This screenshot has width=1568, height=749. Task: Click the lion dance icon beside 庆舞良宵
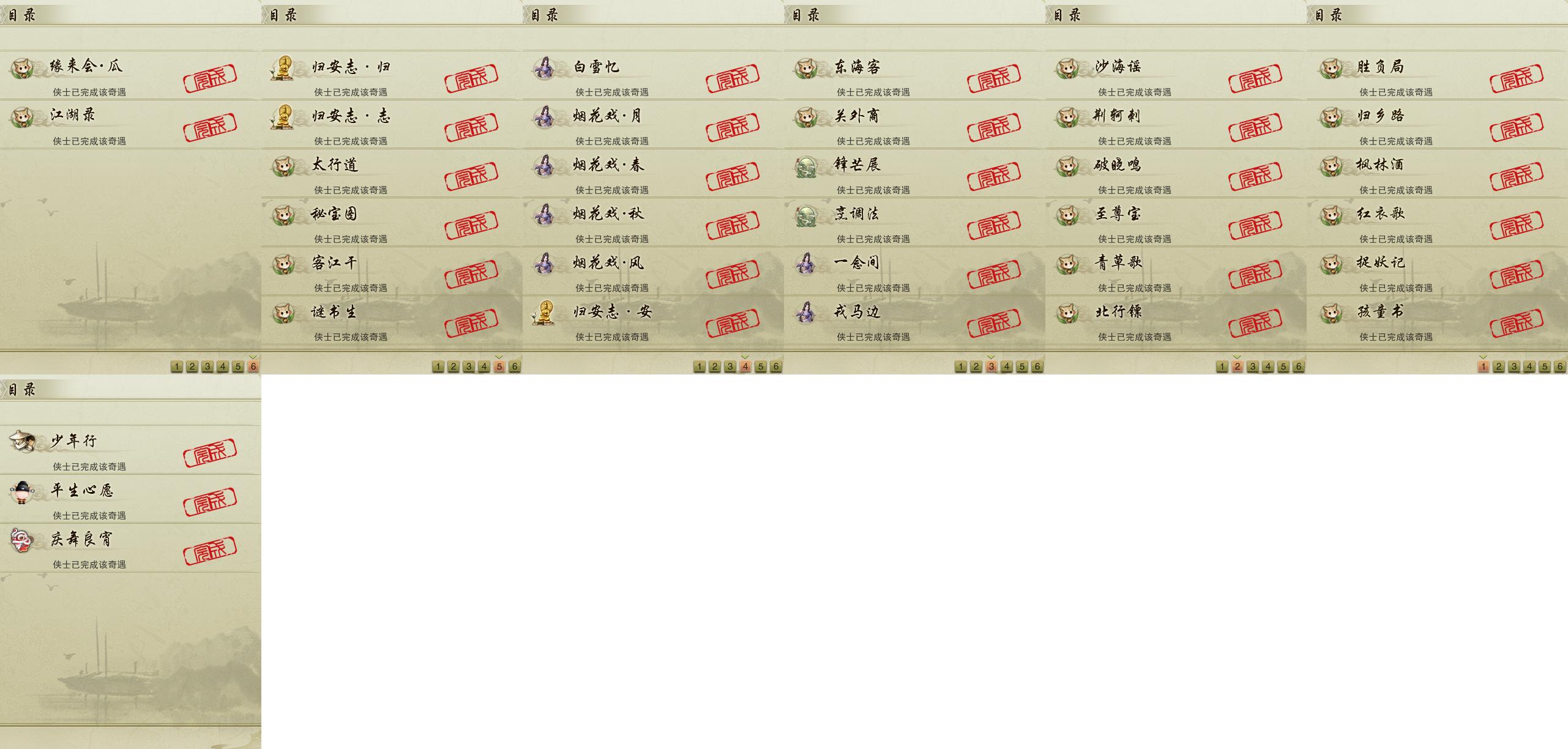pyautogui.click(x=22, y=540)
